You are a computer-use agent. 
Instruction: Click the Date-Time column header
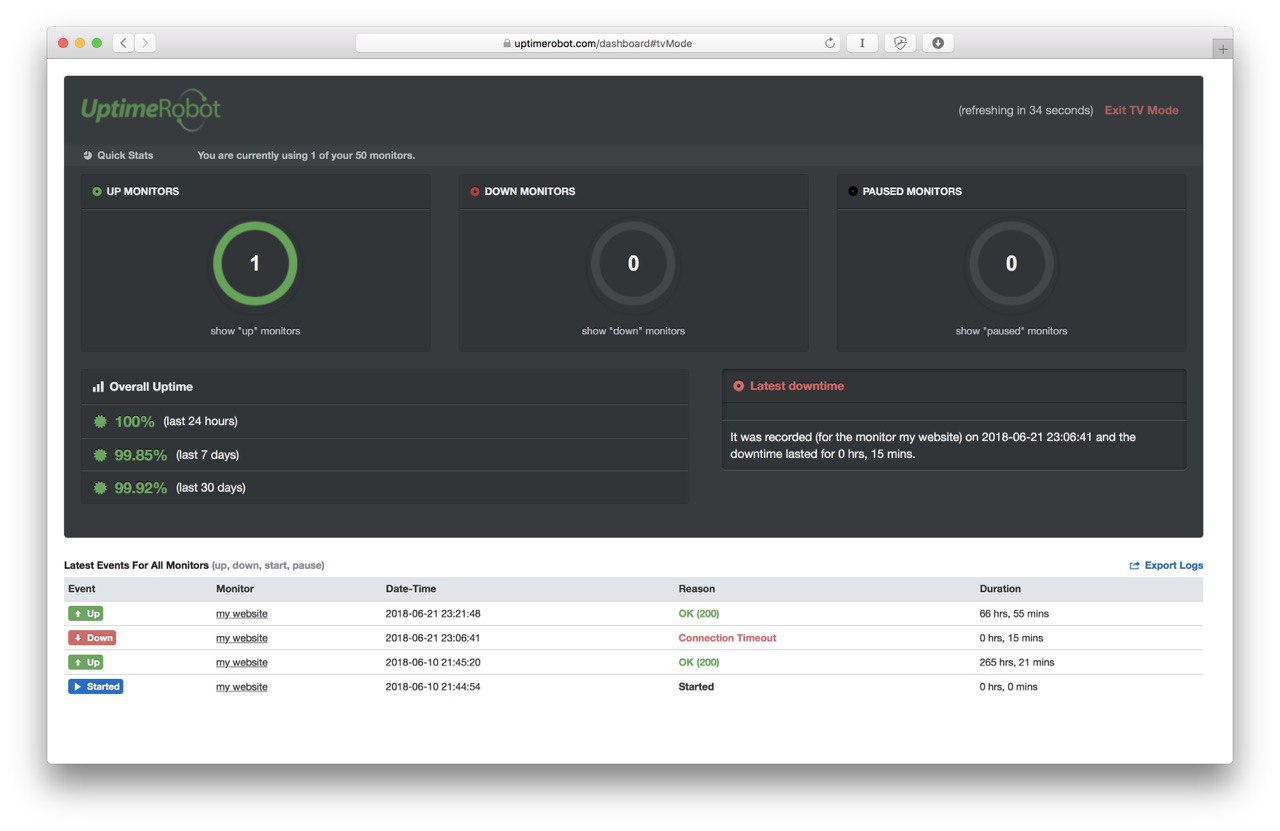(x=411, y=589)
